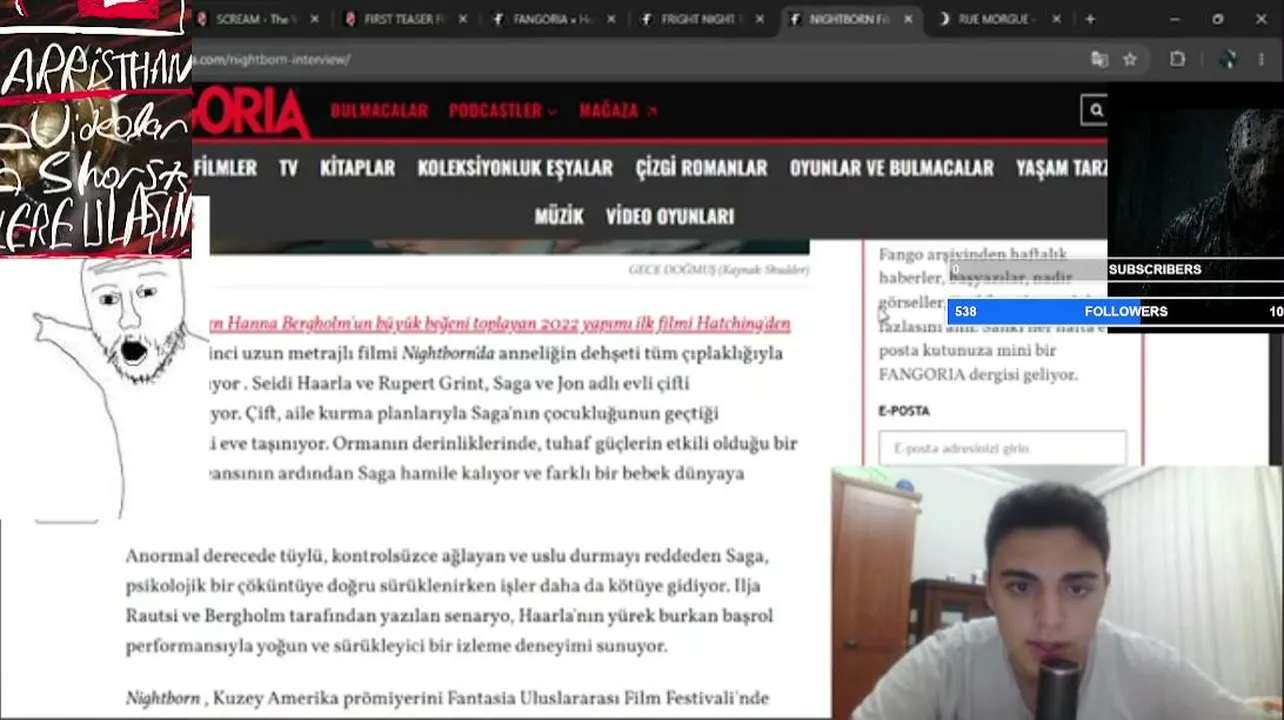Click the E-posta address input field
Viewport: 1284px width, 720px height.
pyautogui.click(x=1002, y=448)
